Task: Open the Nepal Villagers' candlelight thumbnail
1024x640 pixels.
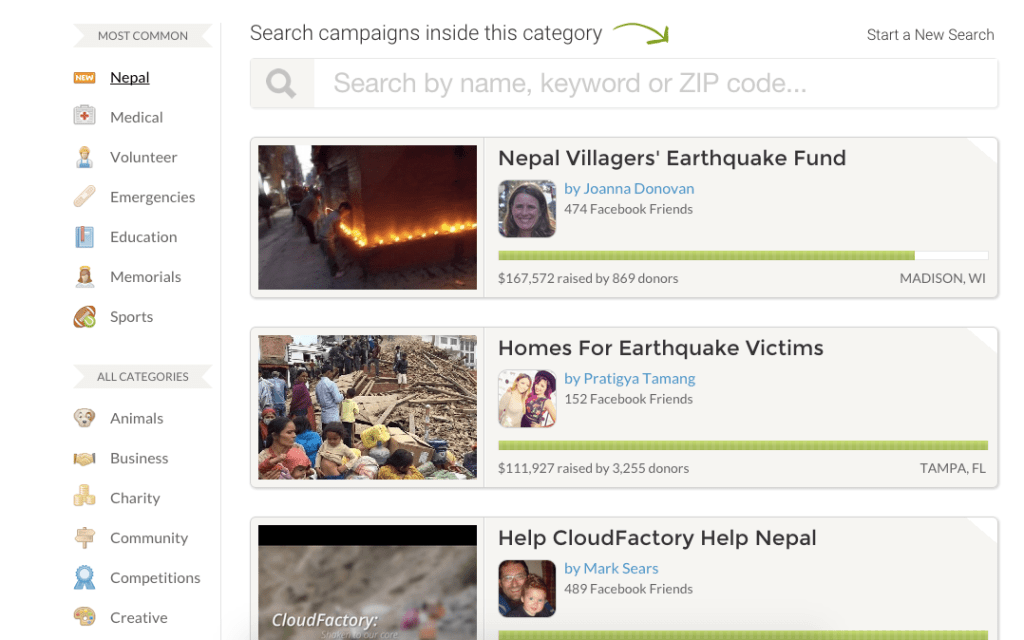Action: 367,217
